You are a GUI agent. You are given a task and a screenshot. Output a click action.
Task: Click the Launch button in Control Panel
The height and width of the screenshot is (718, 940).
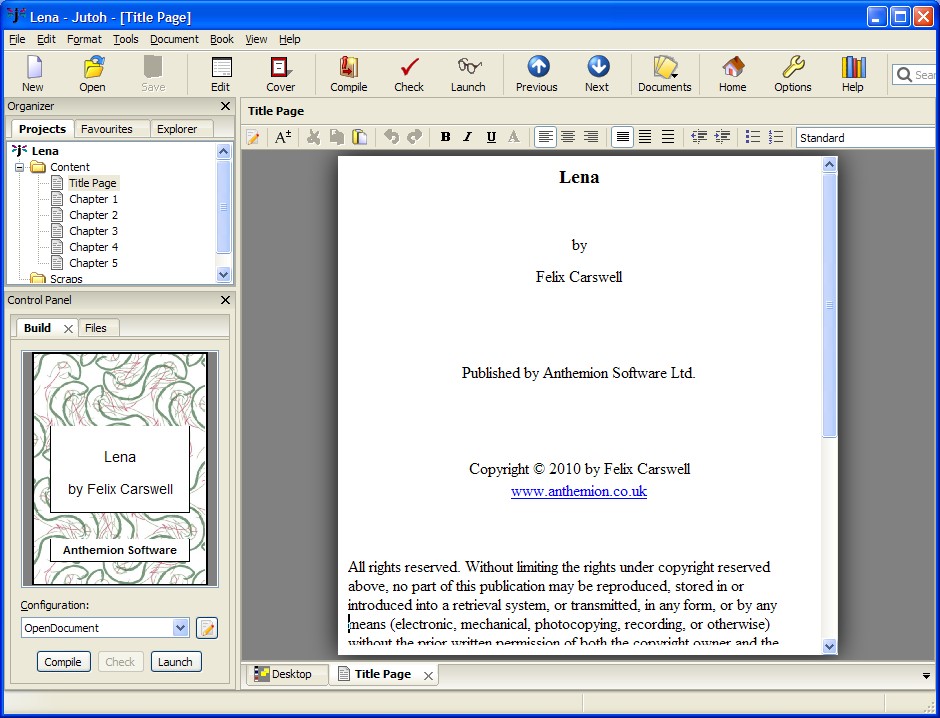click(175, 662)
